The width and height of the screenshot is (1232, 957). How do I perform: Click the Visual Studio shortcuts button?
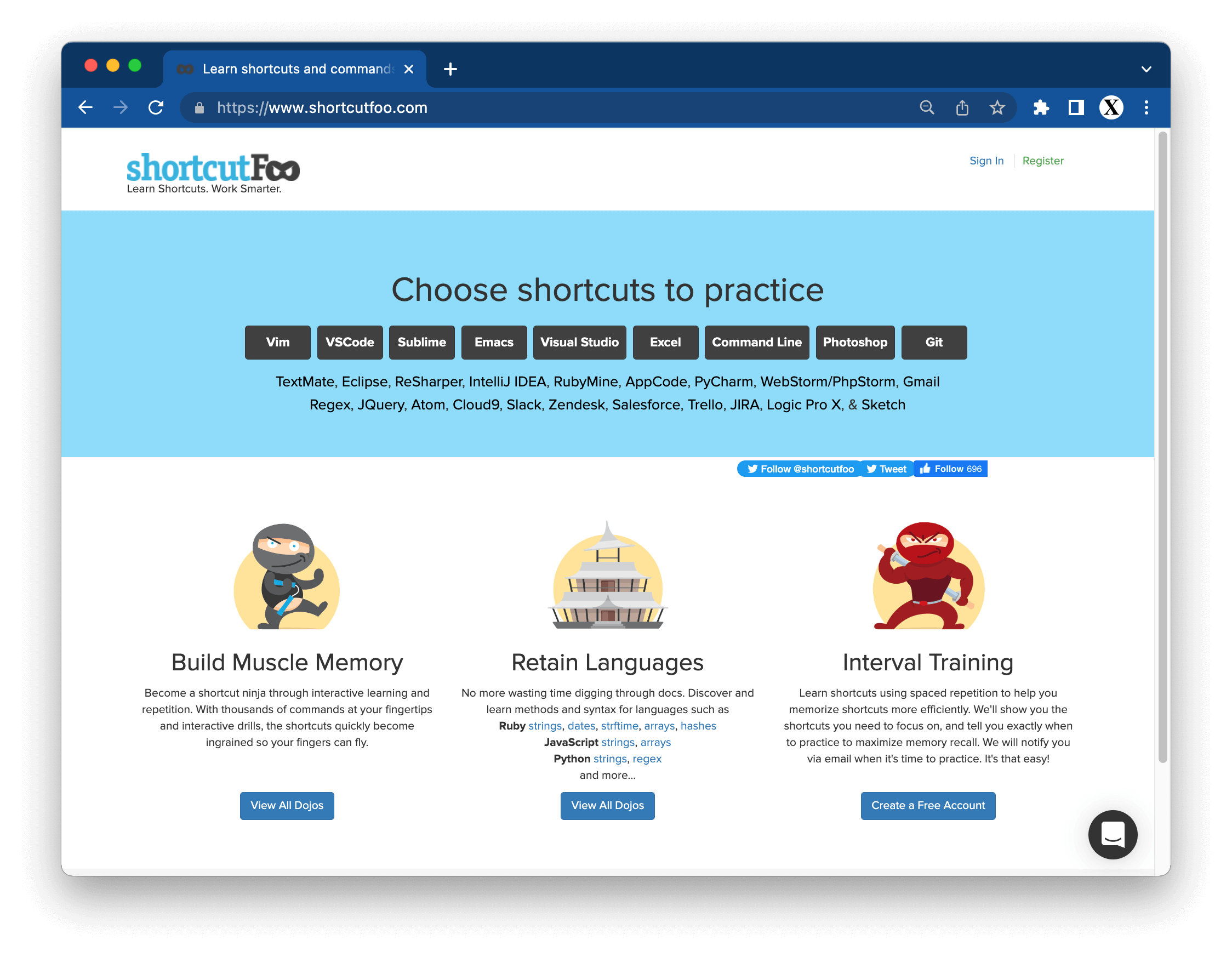tap(580, 342)
